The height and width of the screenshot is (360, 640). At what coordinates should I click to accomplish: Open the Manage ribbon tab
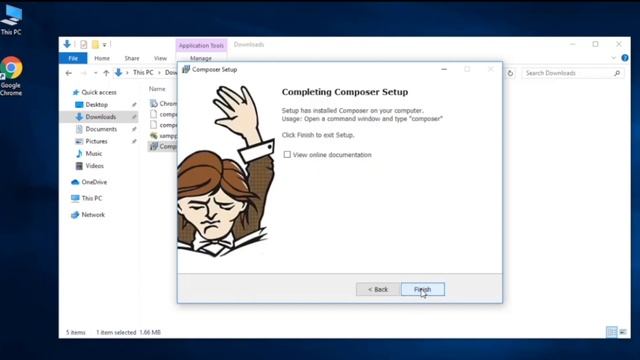pos(201,58)
